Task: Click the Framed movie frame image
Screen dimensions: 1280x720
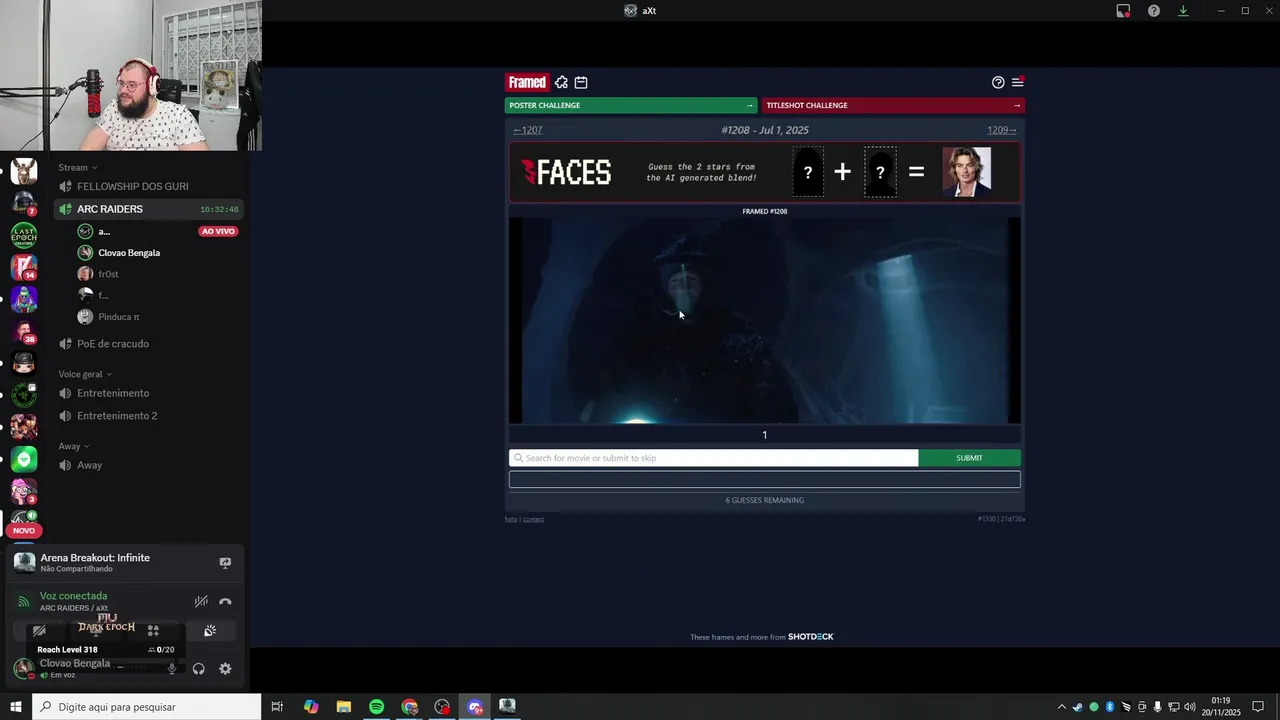Action: 765,320
